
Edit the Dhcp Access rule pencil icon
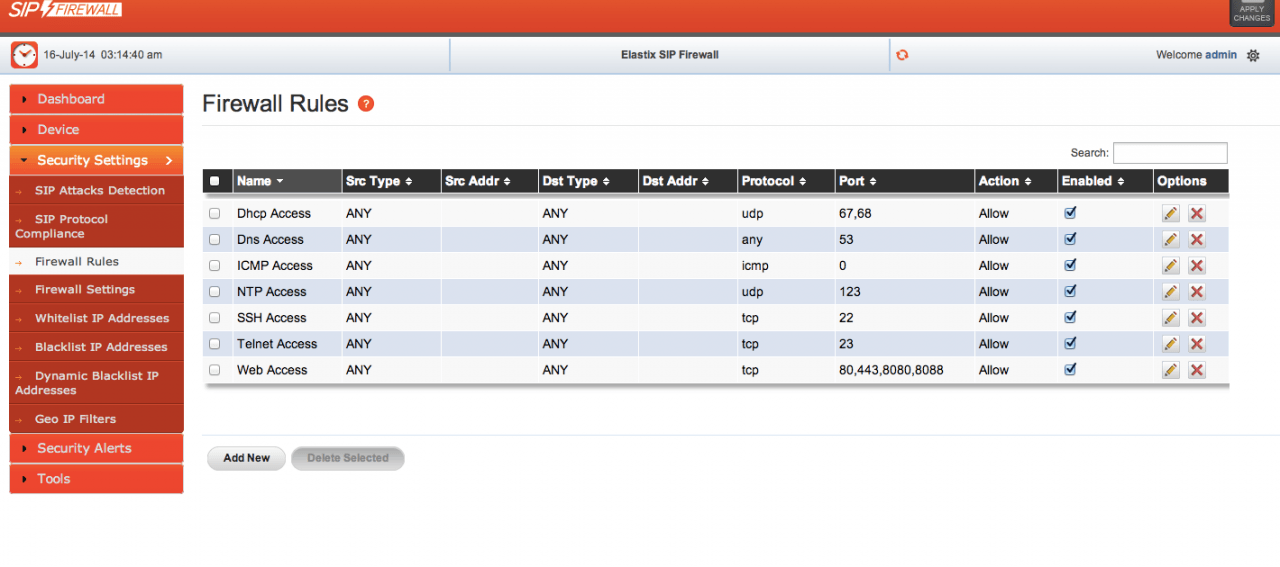click(1170, 213)
